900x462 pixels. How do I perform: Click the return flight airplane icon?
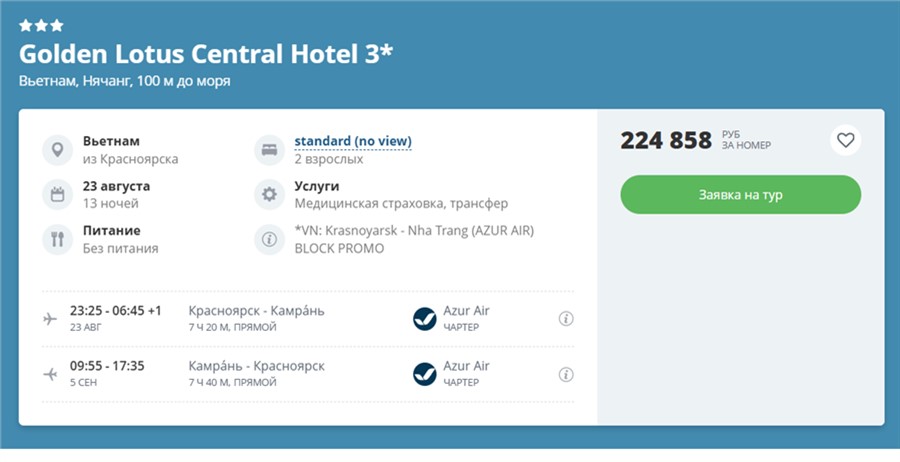pyautogui.click(x=51, y=374)
